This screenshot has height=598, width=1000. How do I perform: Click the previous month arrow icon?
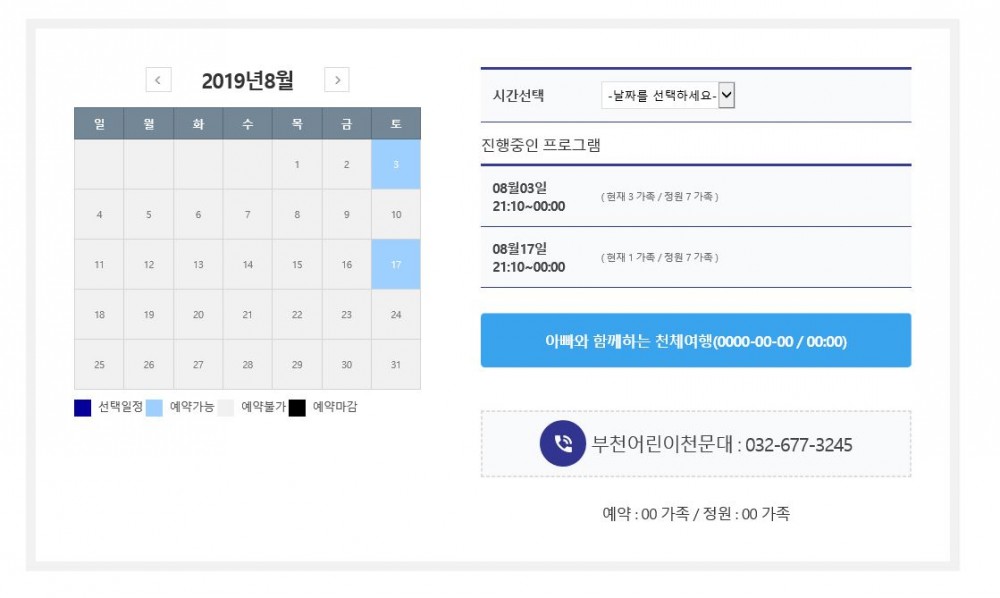(158, 79)
